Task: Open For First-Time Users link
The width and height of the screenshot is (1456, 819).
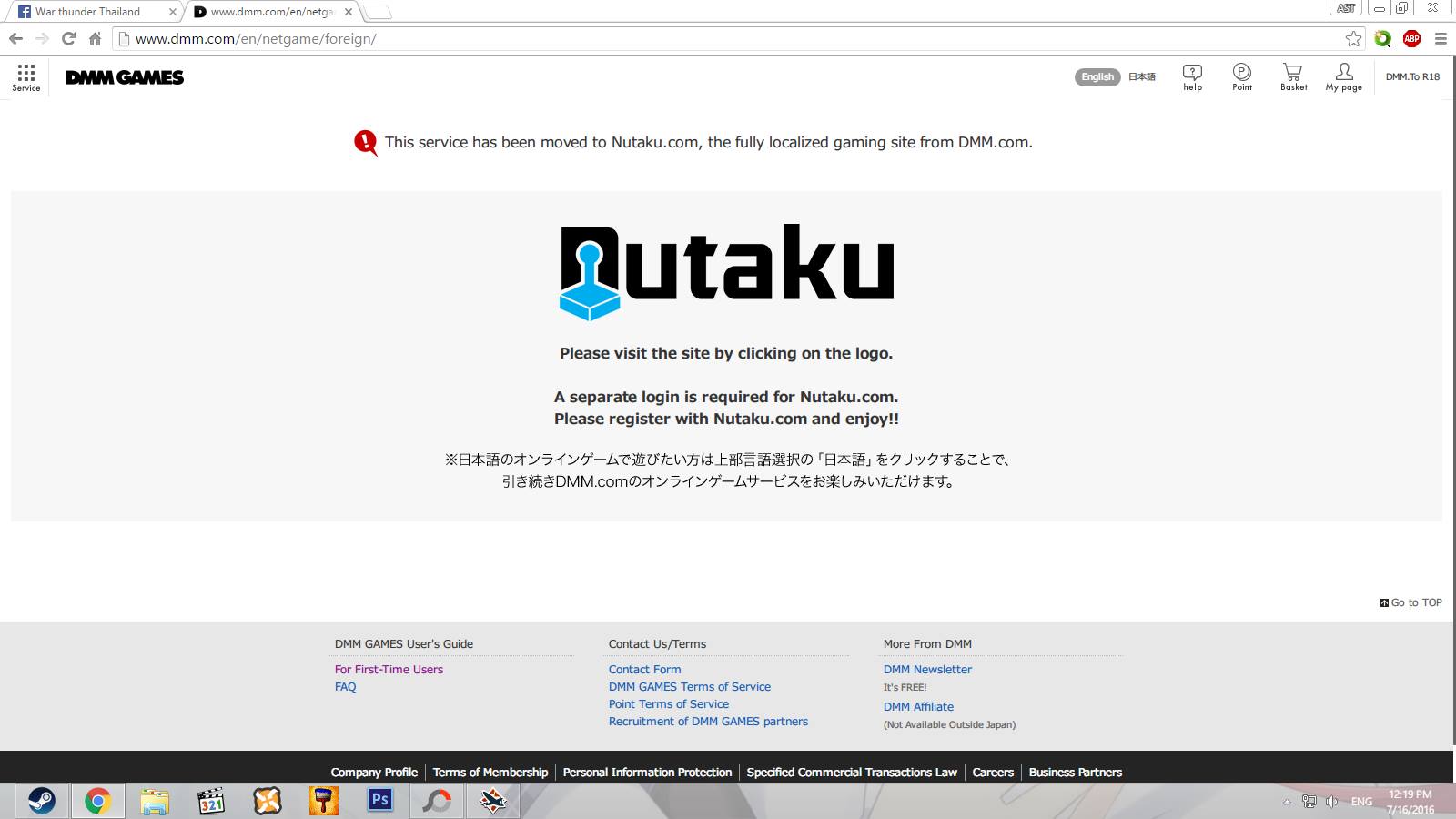Action: coord(389,669)
